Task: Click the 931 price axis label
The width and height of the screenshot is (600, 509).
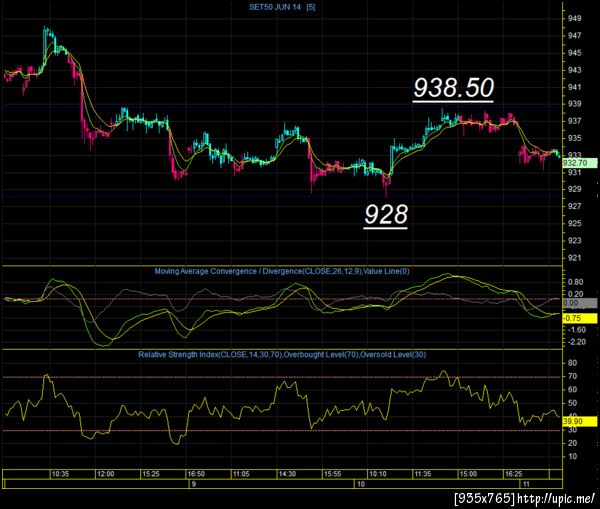Action: click(574, 172)
